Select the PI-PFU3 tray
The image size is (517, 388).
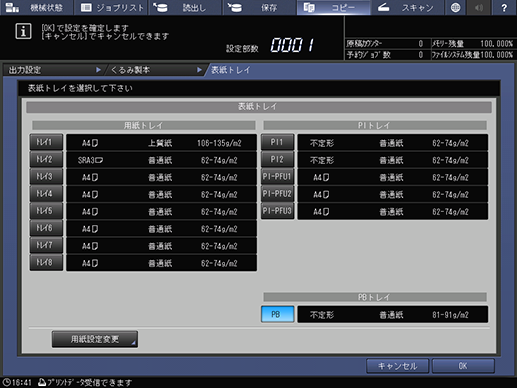pyautogui.click(x=277, y=211)
